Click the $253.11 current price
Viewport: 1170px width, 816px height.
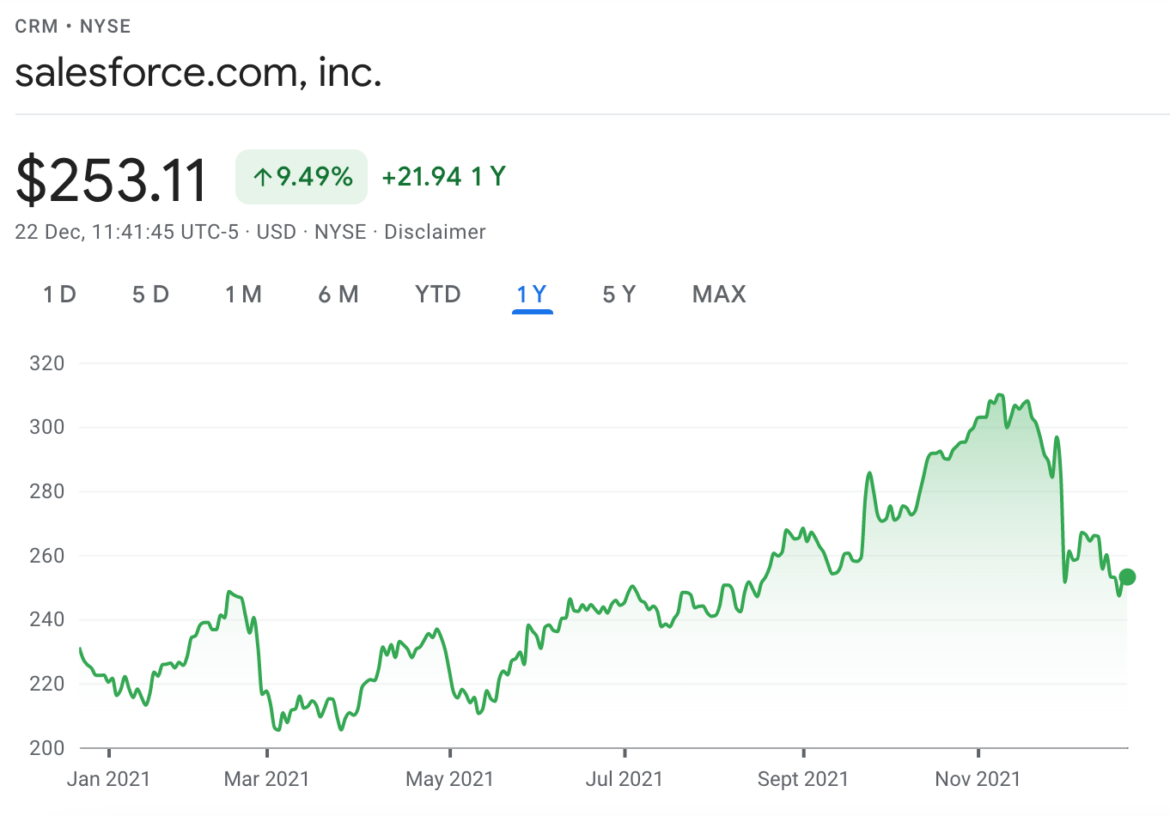[x=111, y=178]
